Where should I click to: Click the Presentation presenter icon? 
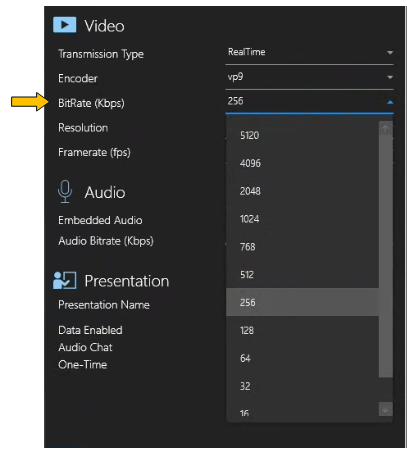pyautogui.click(x=65, y=280)
